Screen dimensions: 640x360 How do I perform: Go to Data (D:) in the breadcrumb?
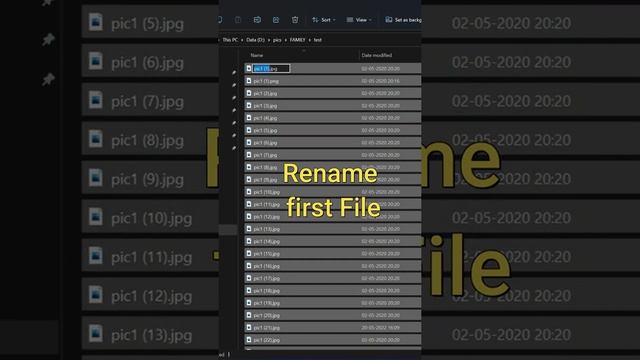tap(256, 40)
